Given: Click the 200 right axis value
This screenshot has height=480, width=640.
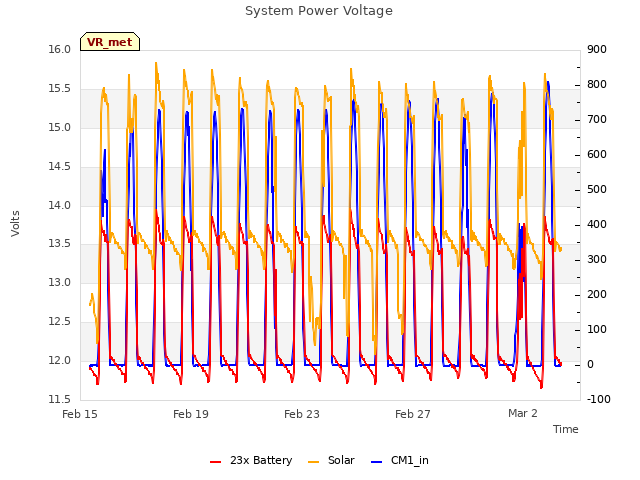Looking at the screenshot, I should pos(597,295).
